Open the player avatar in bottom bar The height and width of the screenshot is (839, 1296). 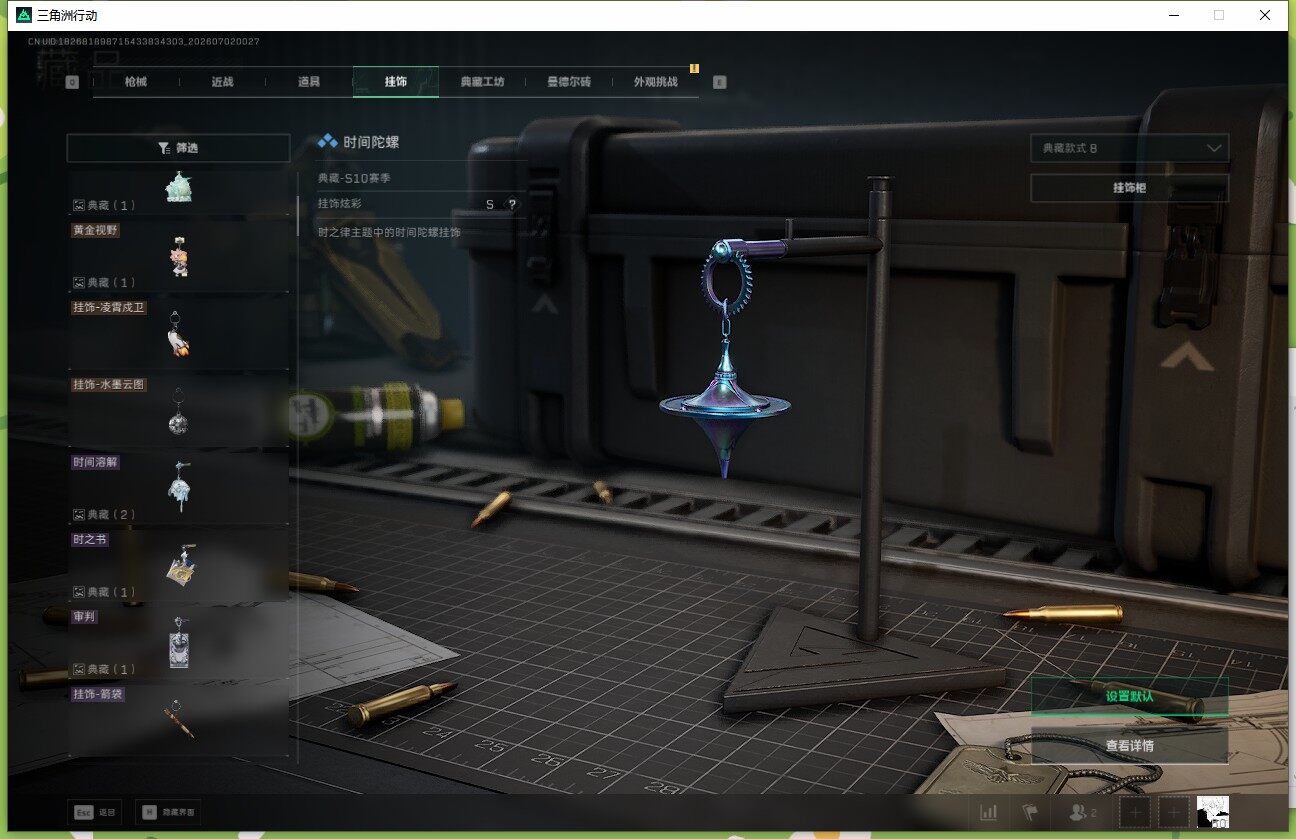click(1212, 812)
